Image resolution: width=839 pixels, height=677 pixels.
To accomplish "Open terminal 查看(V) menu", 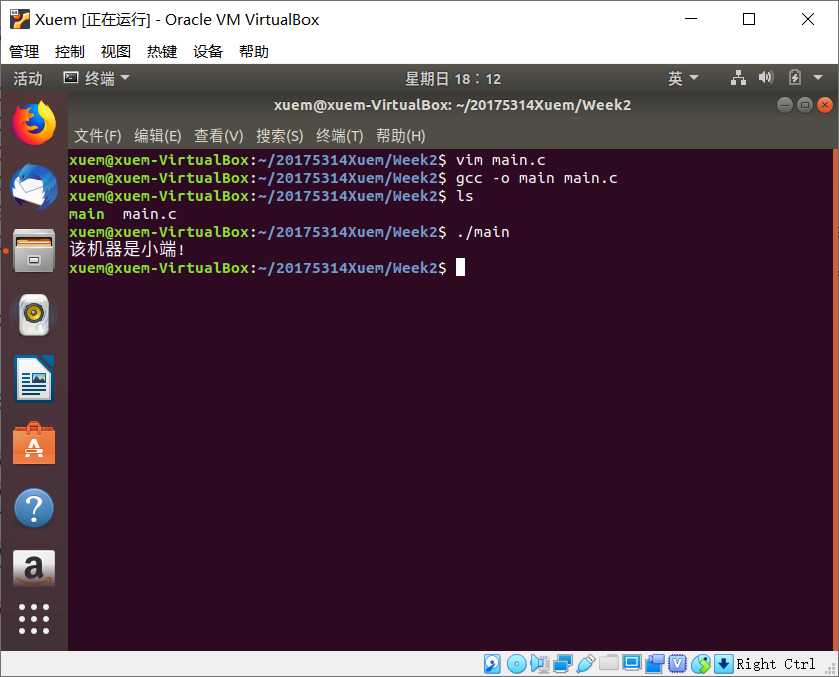I will [218, 136].
